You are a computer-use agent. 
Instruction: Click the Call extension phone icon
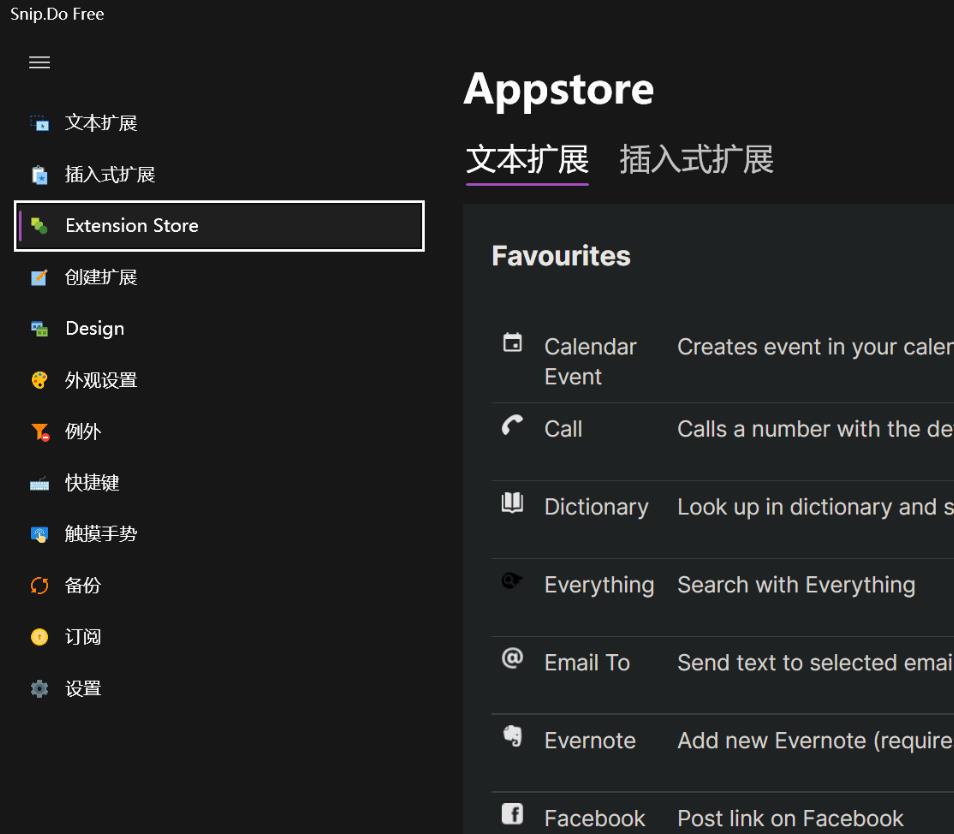click(x=512, y=427)
